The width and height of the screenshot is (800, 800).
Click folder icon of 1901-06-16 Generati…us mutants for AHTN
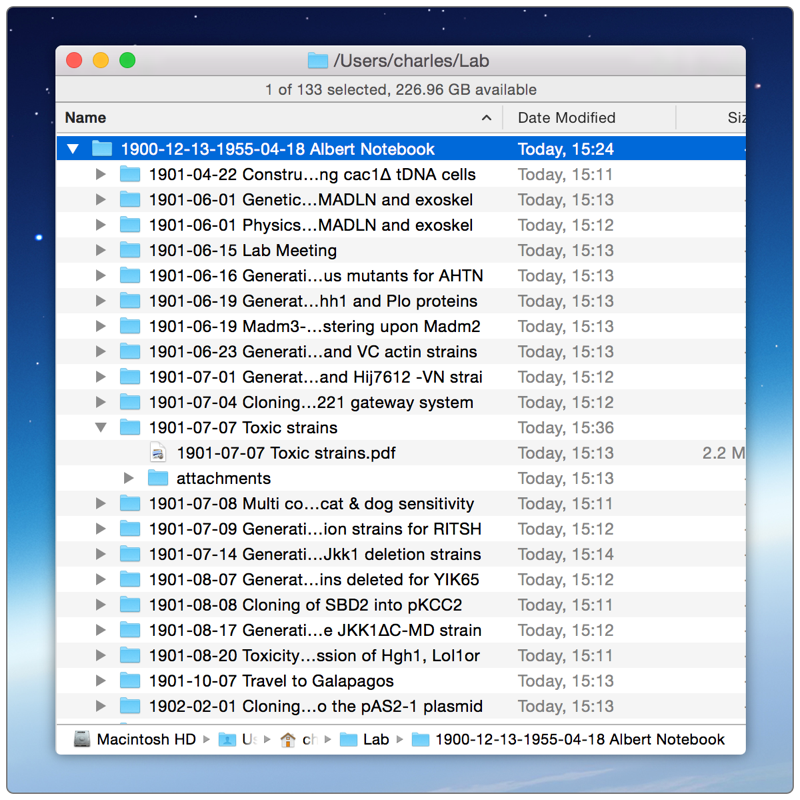point(130,276)
